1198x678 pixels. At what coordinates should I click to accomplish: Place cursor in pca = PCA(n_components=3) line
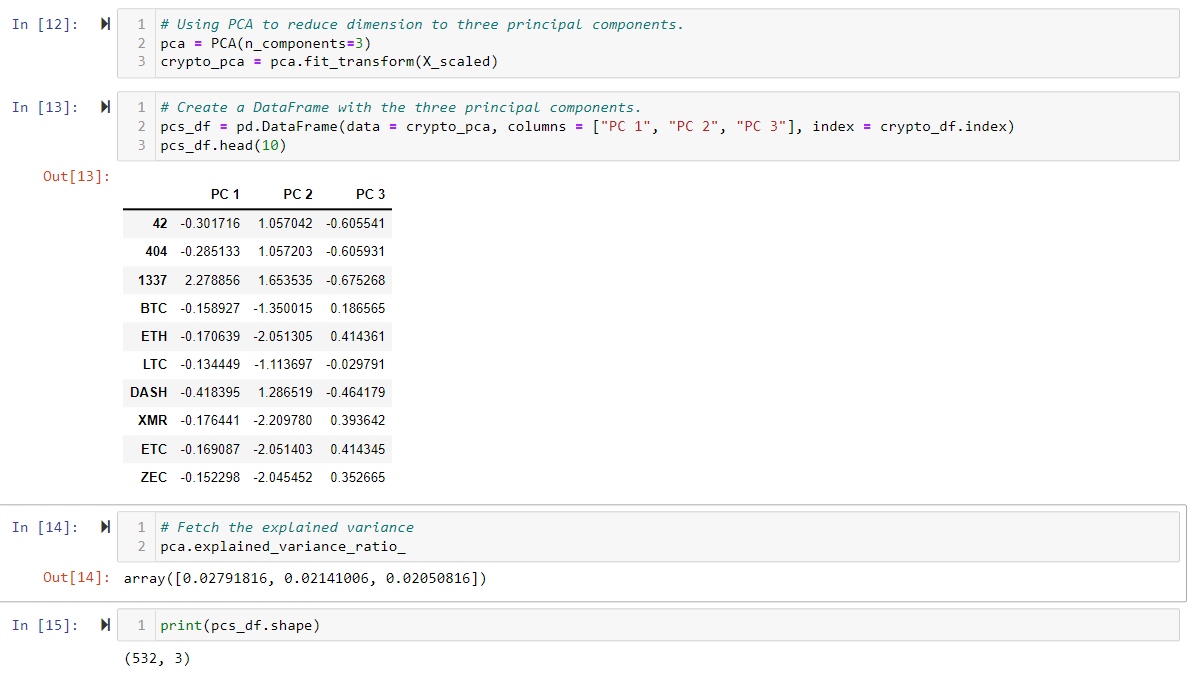click(266, 44)
